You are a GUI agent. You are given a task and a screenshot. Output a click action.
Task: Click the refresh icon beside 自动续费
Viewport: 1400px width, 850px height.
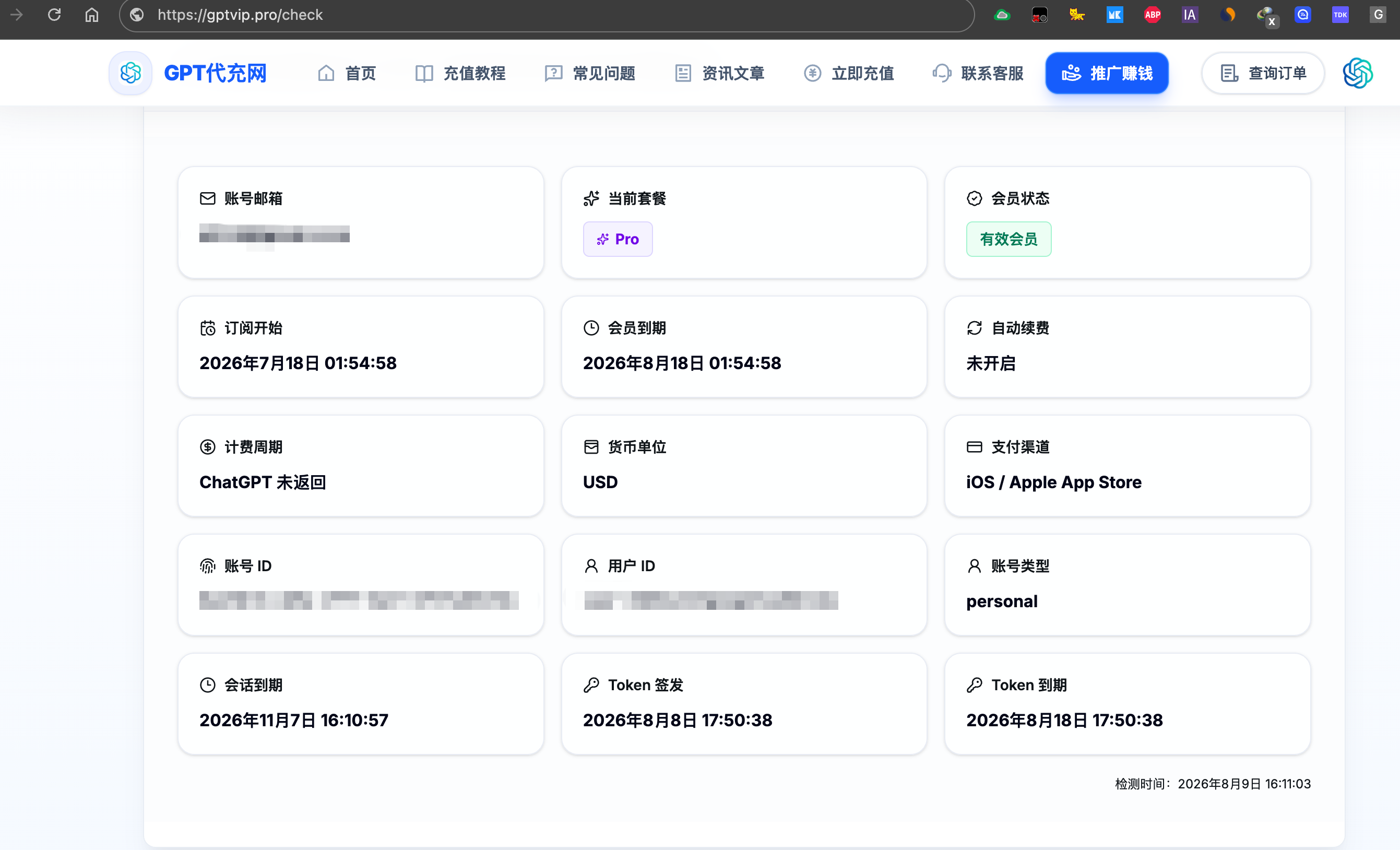pyautogui.click(x=974, y=328)
